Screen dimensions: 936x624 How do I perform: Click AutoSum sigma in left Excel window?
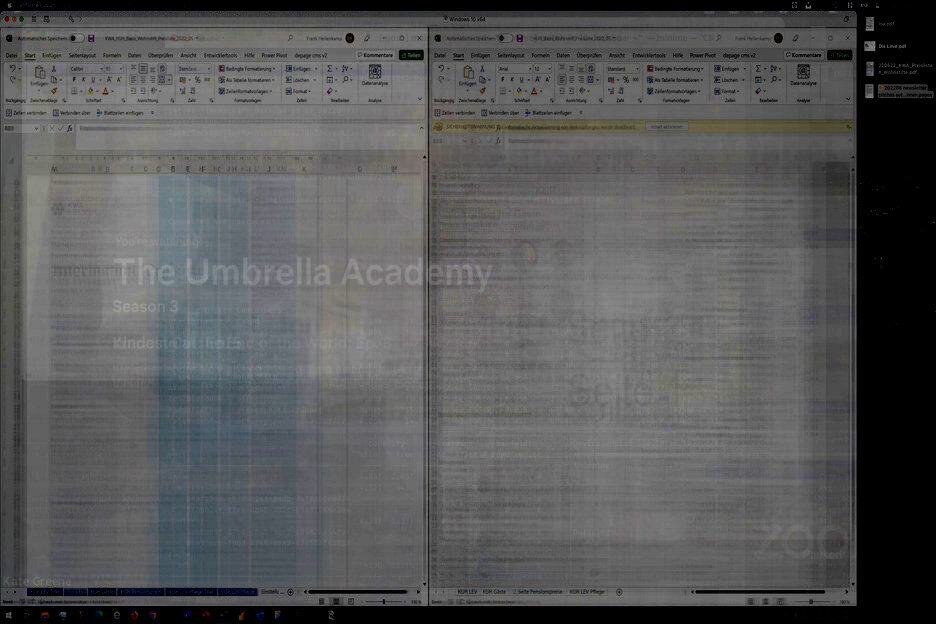click(x=330, y=69)
